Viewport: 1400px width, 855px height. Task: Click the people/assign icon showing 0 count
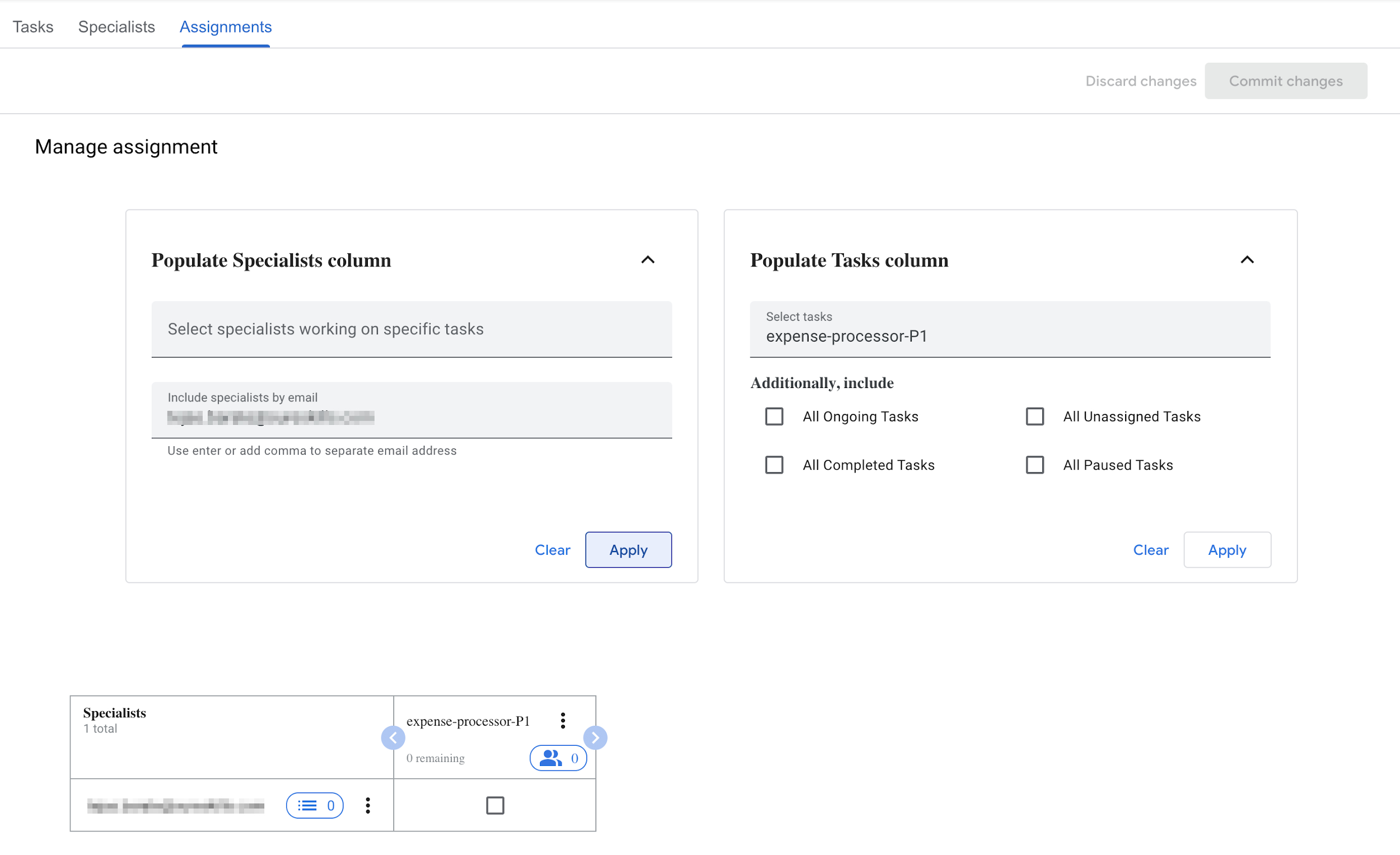[x=555, y=758]
